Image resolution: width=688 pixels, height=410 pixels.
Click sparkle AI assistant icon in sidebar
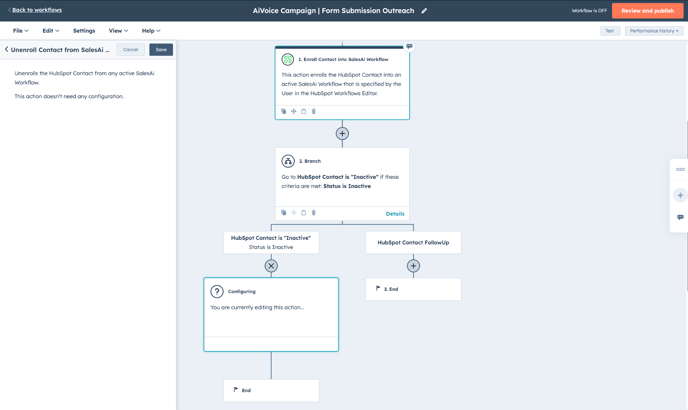coord(680,195)
